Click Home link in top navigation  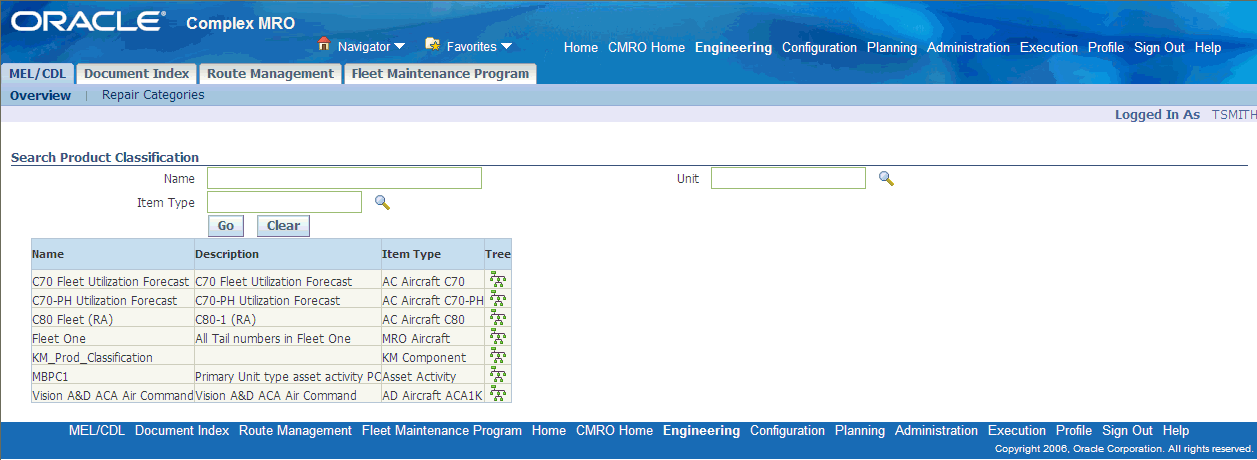pyautogui.click(x=581, y=48)
